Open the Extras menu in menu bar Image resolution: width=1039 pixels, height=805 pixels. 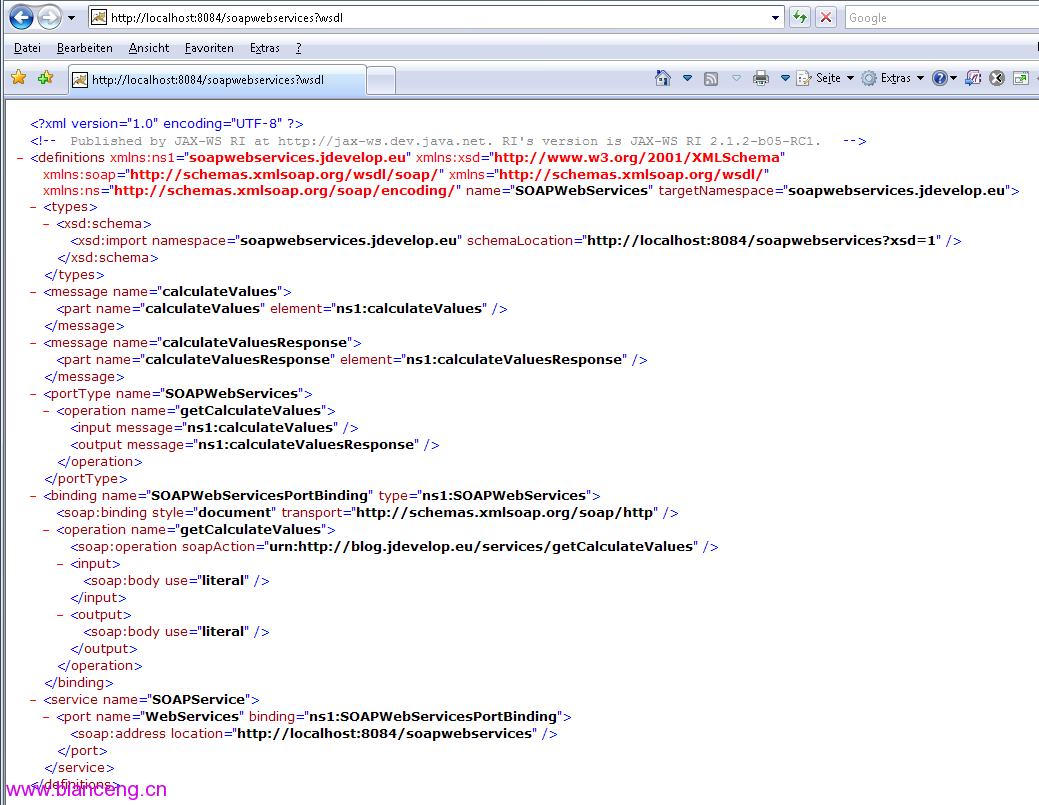264,48
